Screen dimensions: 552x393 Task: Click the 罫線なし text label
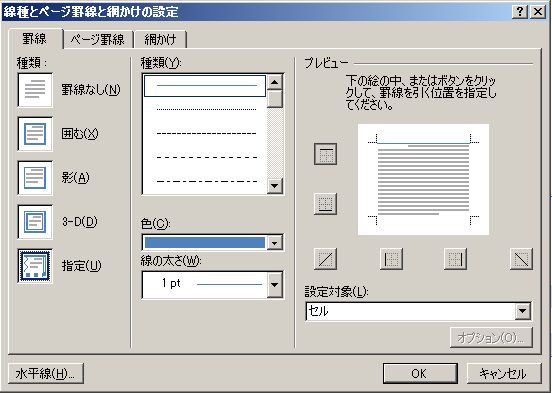pyautogui.click(x=91, y=90)
